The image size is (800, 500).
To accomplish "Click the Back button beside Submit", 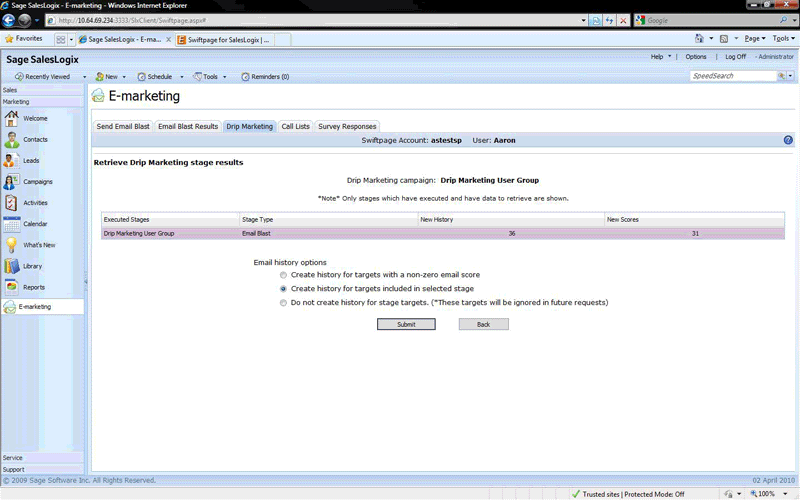I will [484, 324].
